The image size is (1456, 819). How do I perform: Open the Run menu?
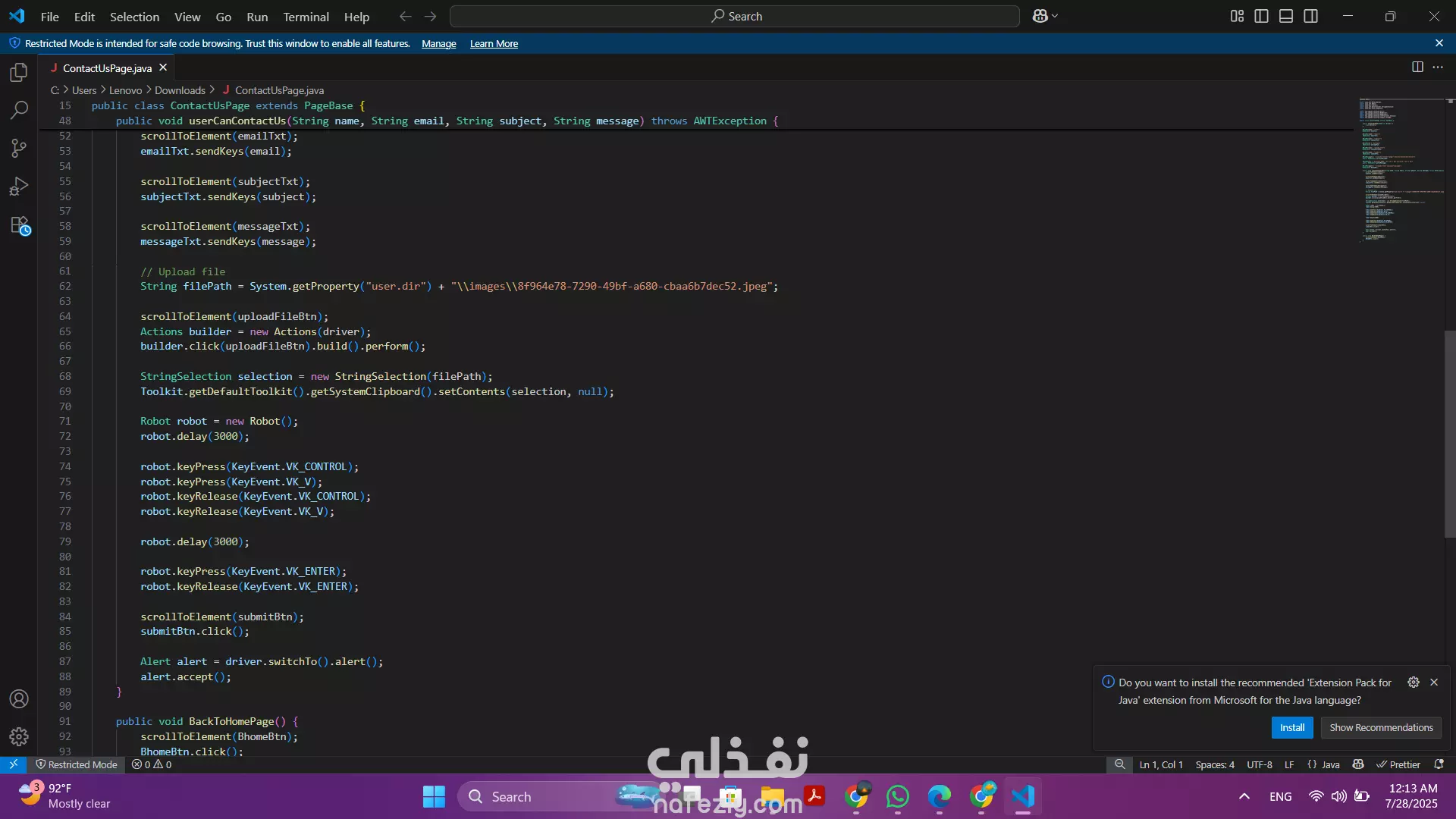[x=257, y=17]
